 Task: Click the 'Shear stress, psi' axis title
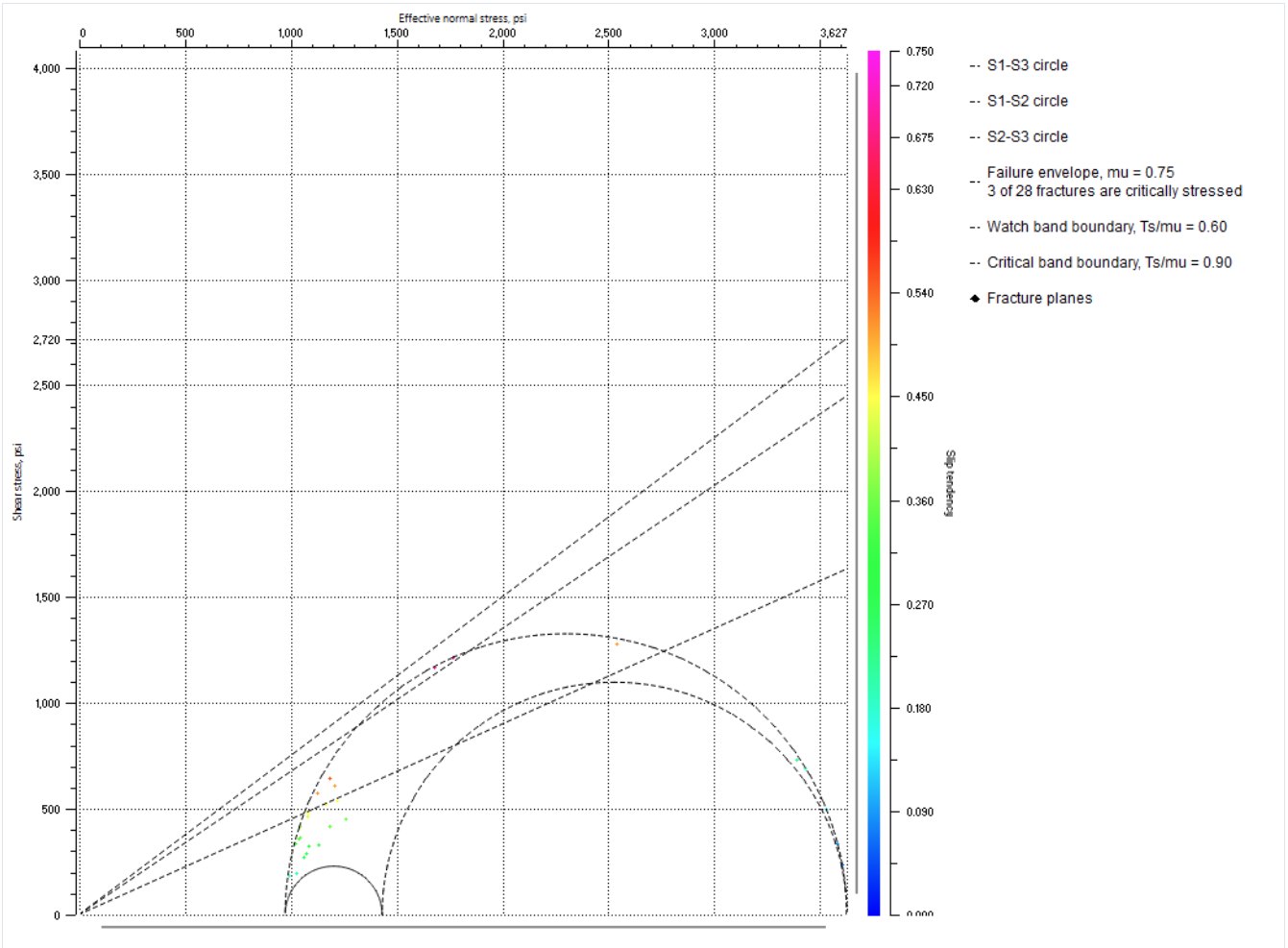tap(17, 482)
